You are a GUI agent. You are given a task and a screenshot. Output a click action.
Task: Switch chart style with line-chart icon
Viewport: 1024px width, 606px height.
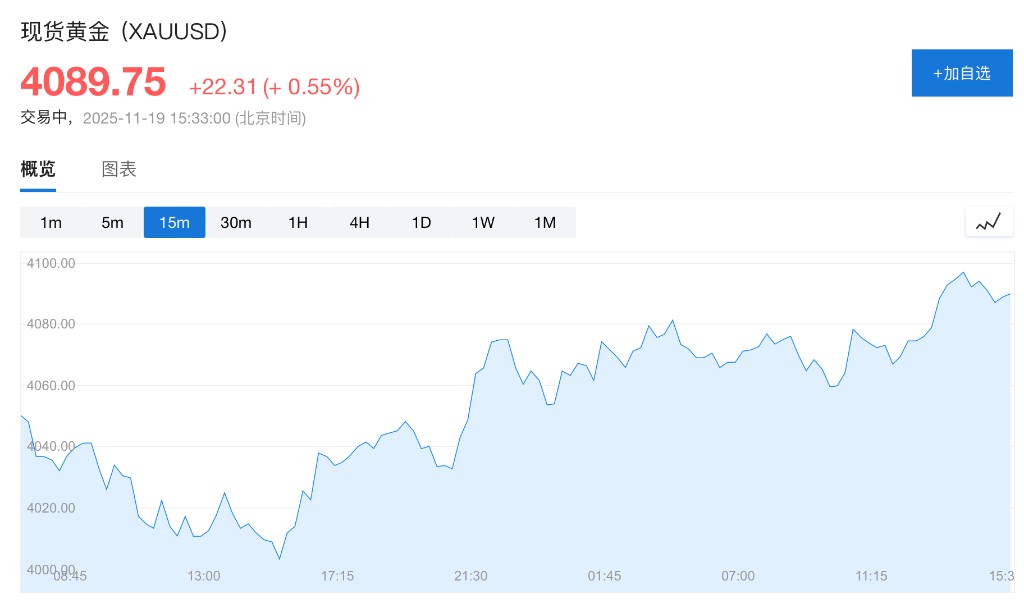[988, 222]
